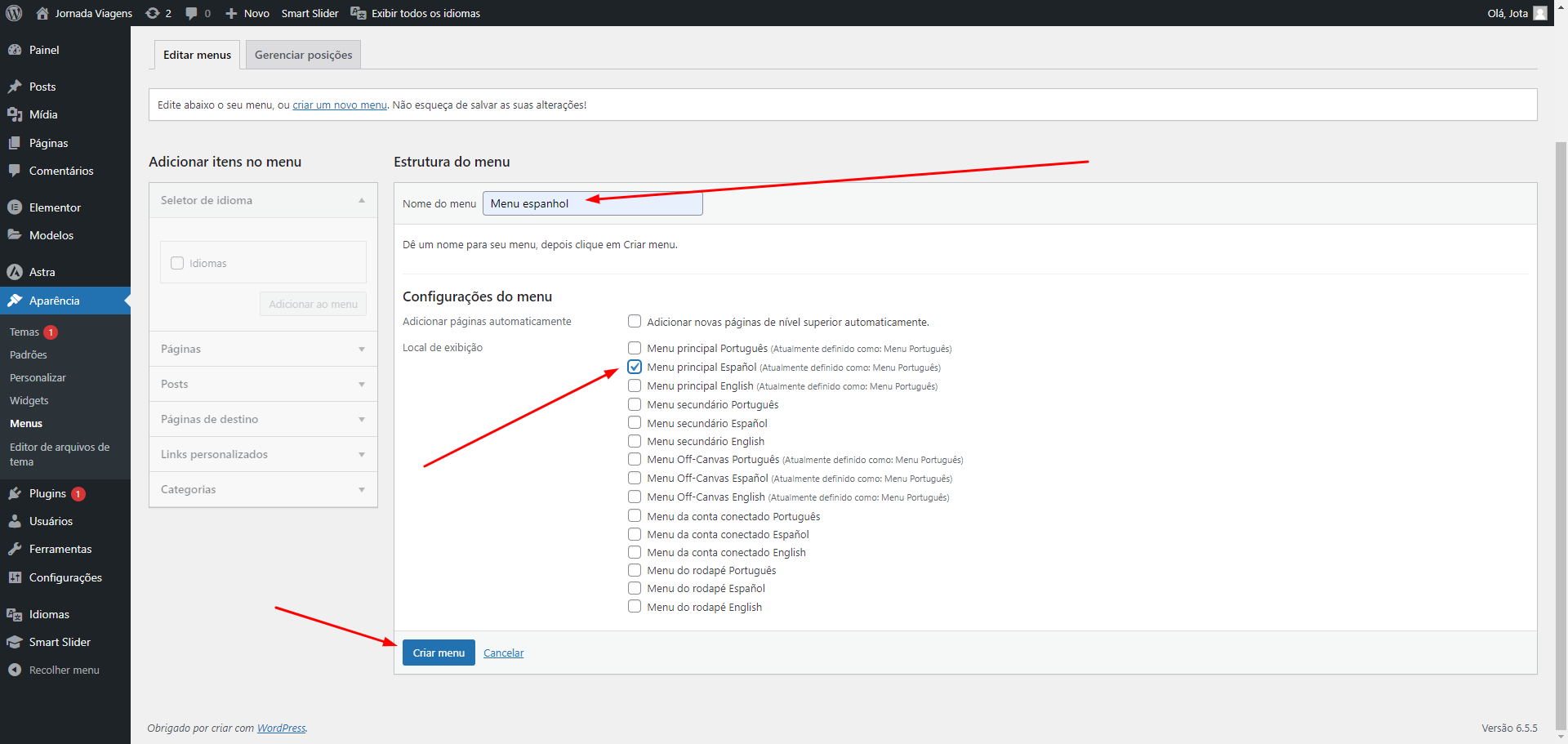Image resolution: width=1568 pixels, height=744 pixels.
Task: Enable adding new top-level pages automatically
Action: 635,321
